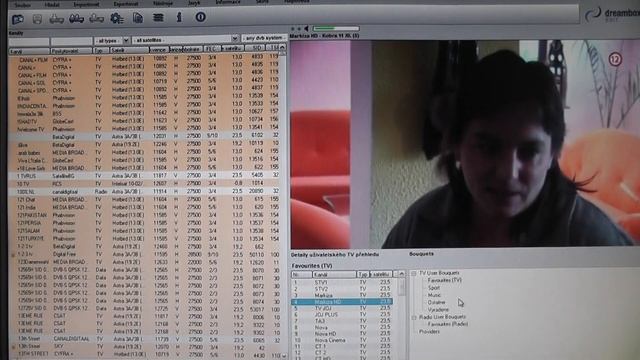Select the 10 TV channel row

tap(144, 183)
